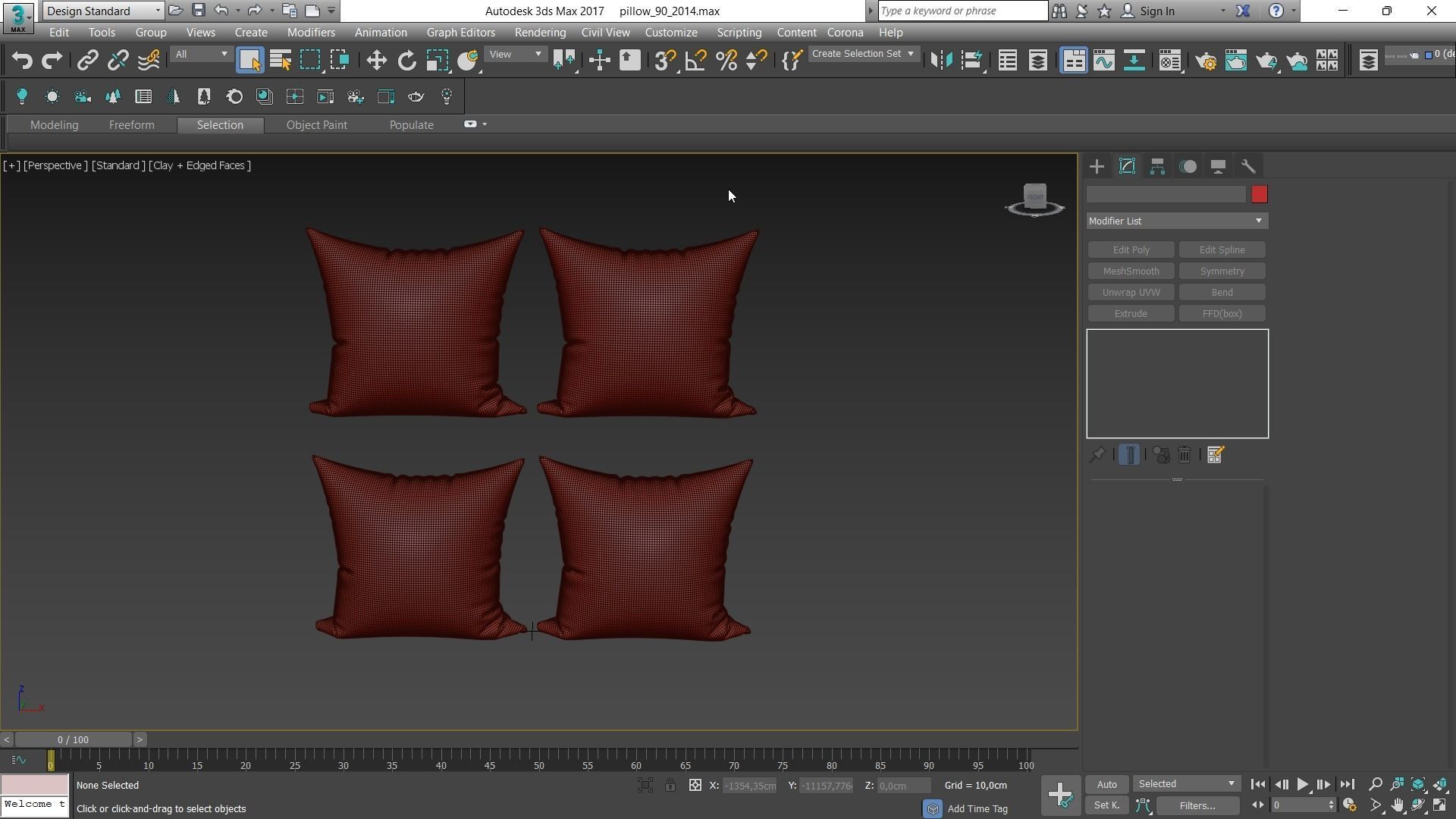
Task: Play the animation
Action: coord(1302,785)
